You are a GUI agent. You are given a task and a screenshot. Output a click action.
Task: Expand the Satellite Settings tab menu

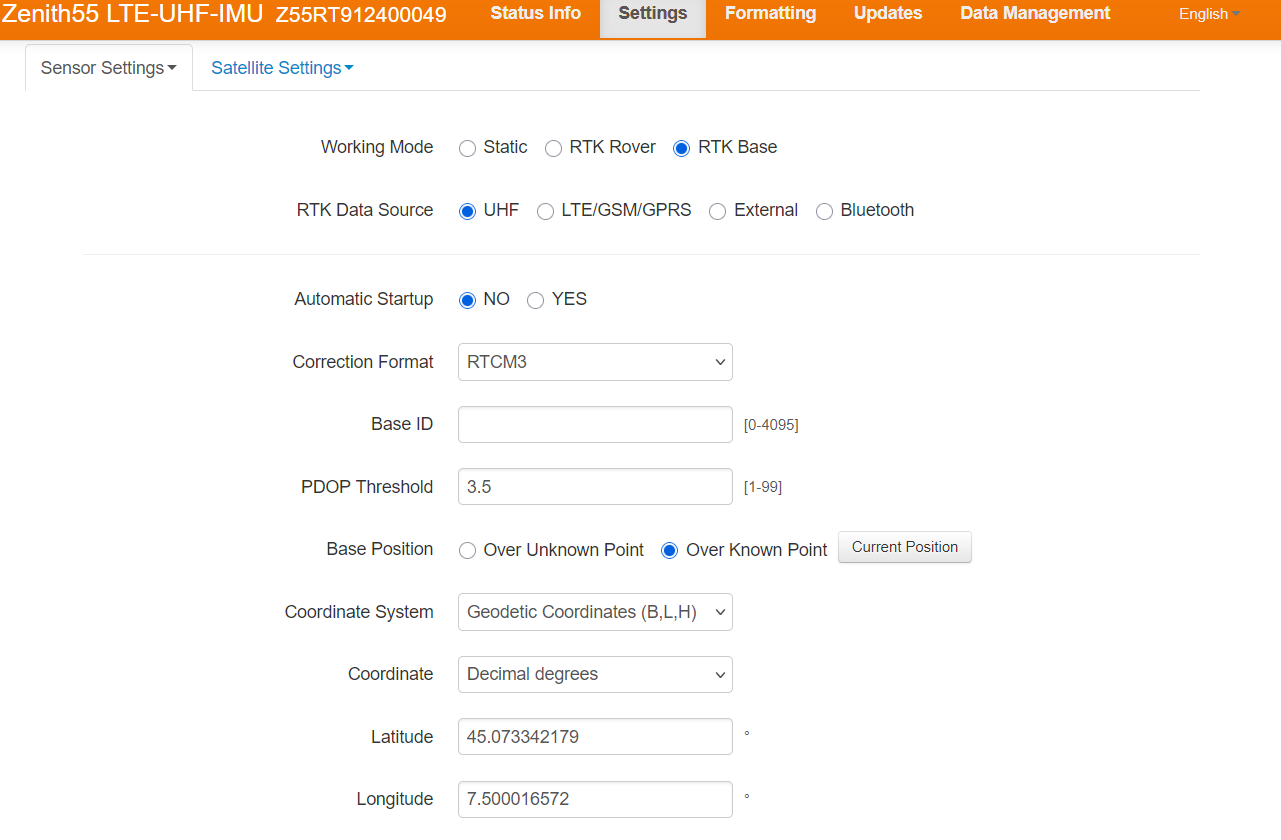[x=282, y=68]
